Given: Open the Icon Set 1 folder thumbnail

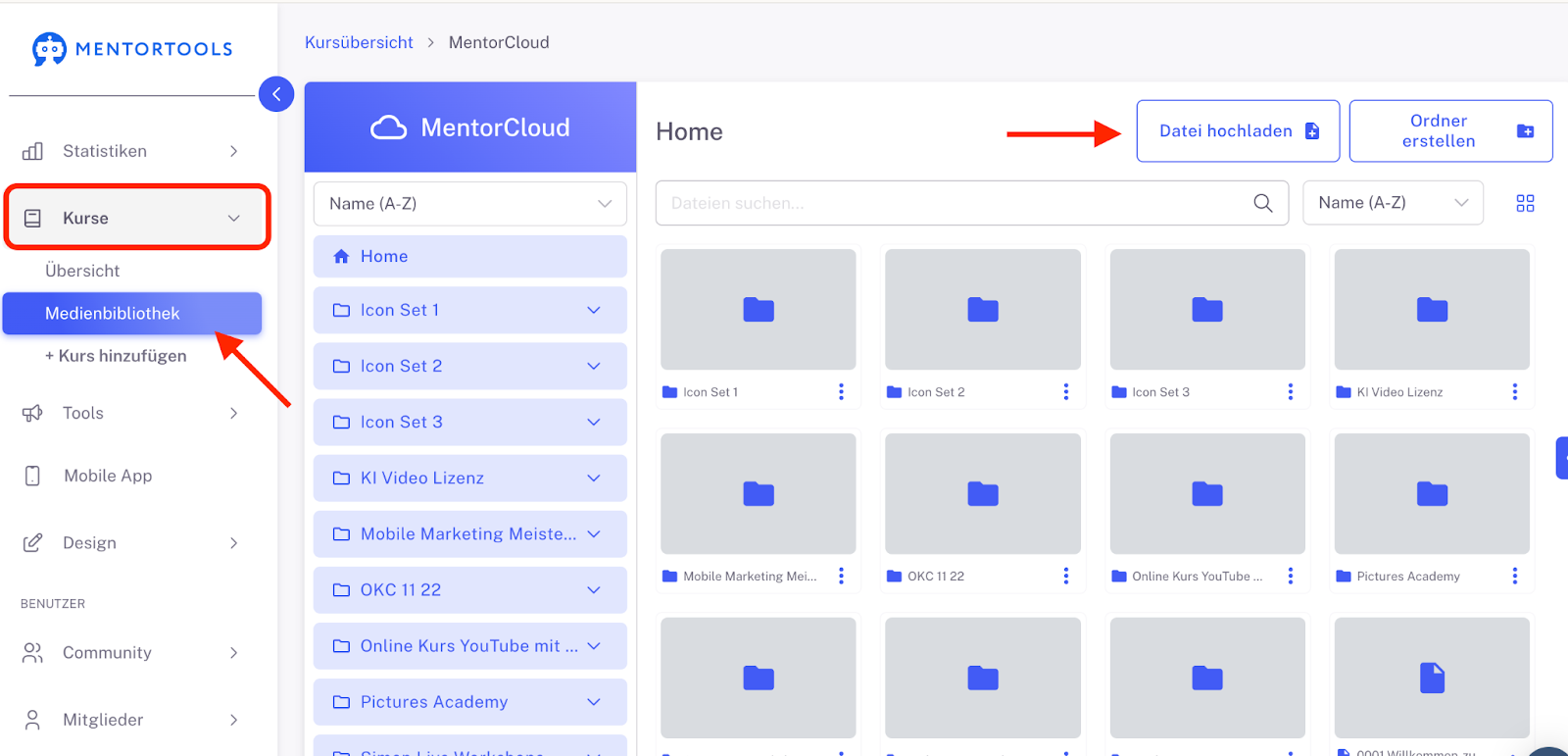Looking at the screenshot, I should pyautogui.click(x=759, y=309).
